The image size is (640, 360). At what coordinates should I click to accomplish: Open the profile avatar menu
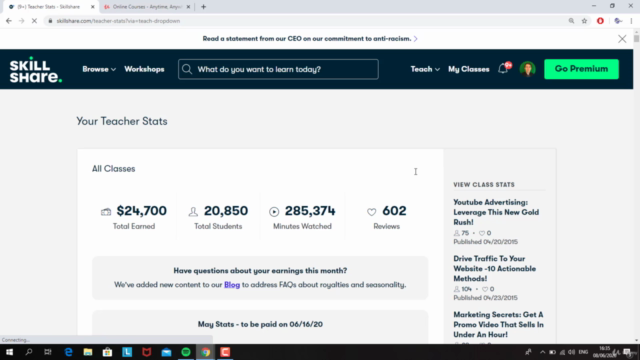click(x=527, y=69)
